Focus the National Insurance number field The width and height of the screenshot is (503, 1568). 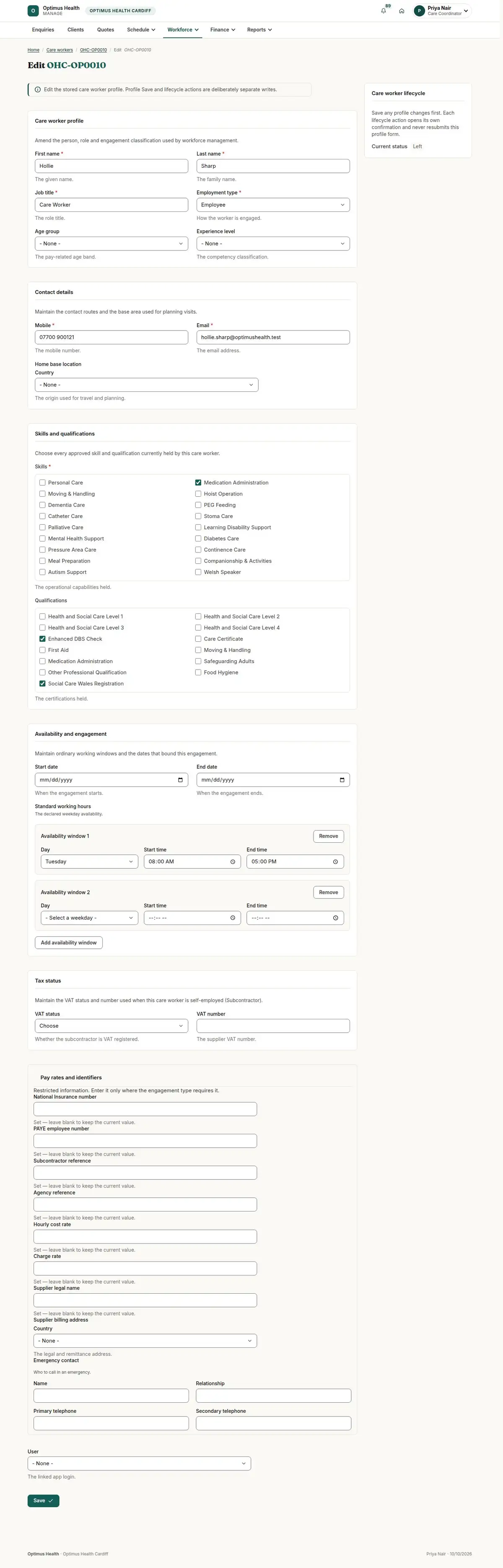click(x=145, y=1109)
